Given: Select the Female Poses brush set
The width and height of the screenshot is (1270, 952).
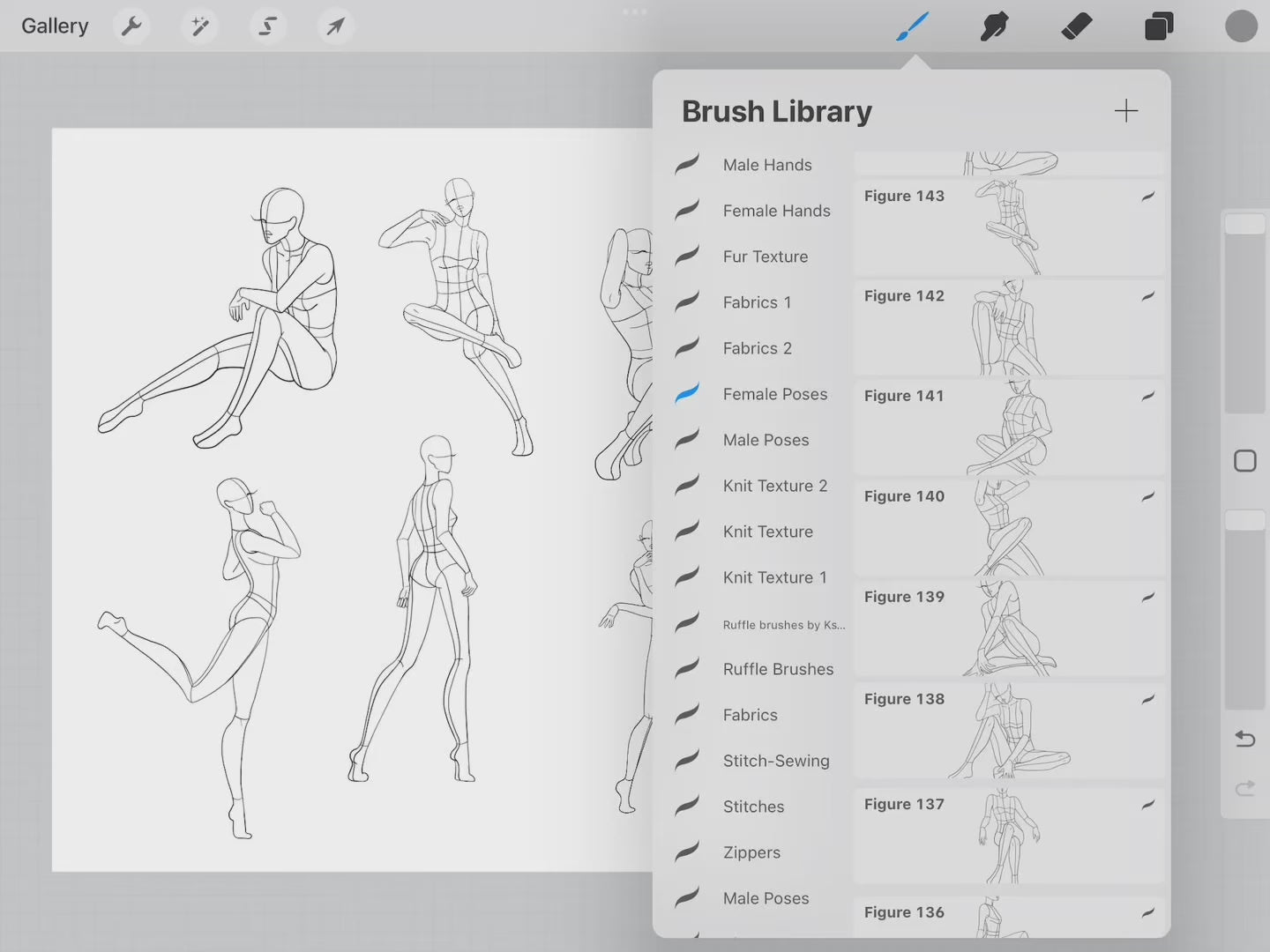Looking at the screenshot, I should [x=774, y=394].
